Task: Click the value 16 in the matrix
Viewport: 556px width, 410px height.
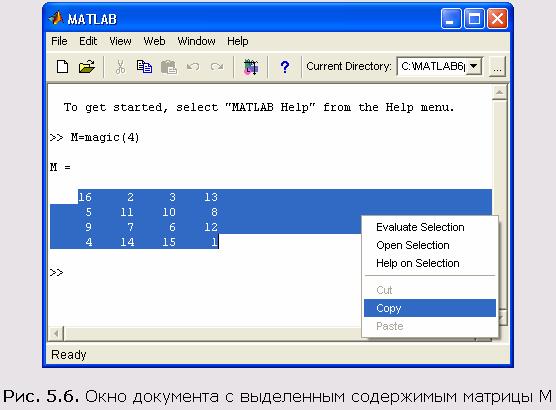Action: click(85, 197)
